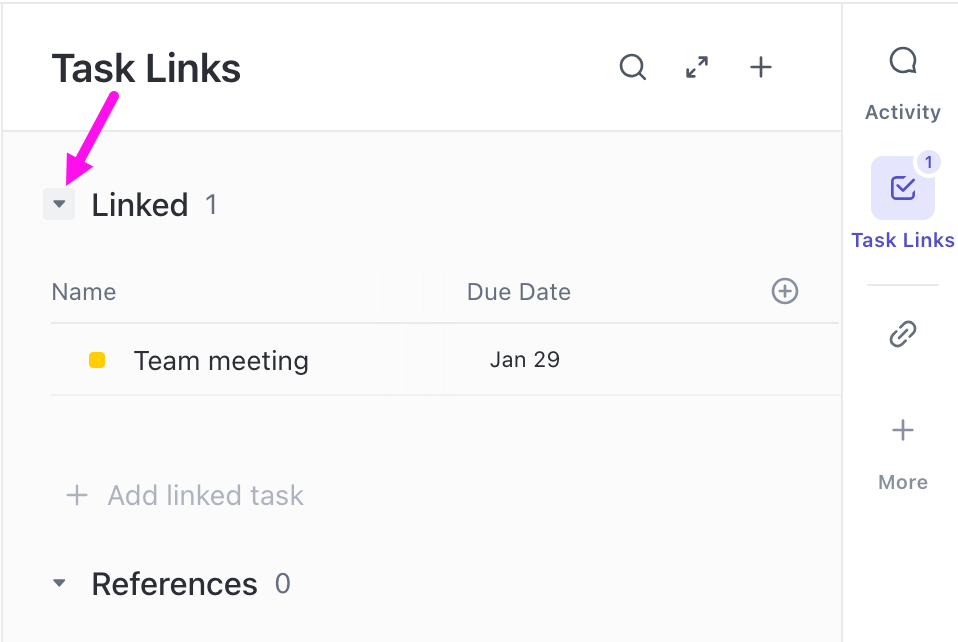Screen dimensions: 958x642
Task: Click the Task Links panel heading
Action: [x=146, y=69]
